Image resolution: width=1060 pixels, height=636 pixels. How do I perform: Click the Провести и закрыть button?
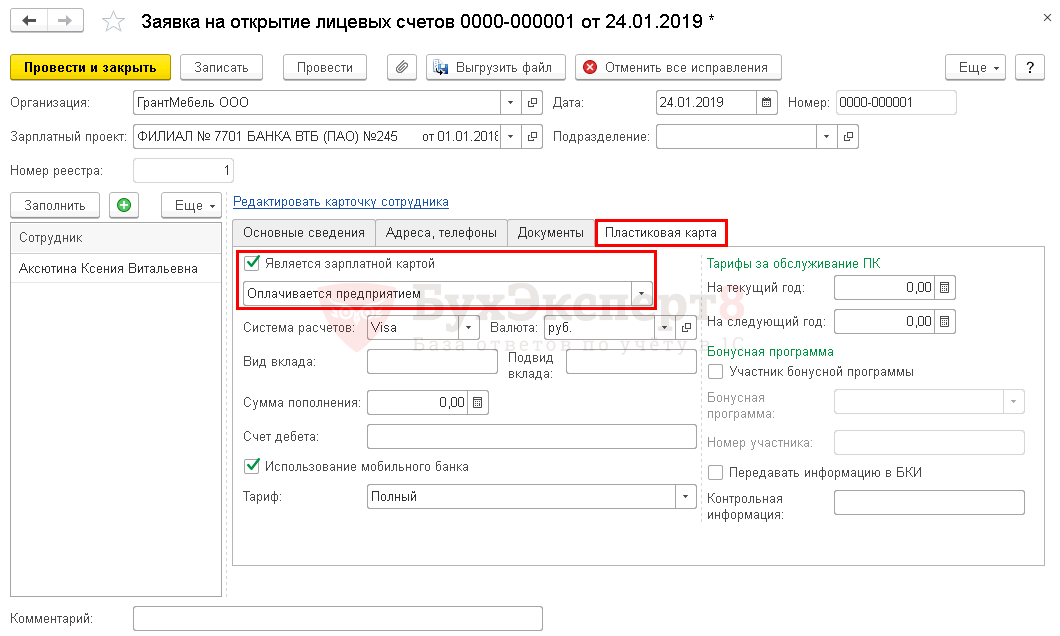click(x=91, y=67)
